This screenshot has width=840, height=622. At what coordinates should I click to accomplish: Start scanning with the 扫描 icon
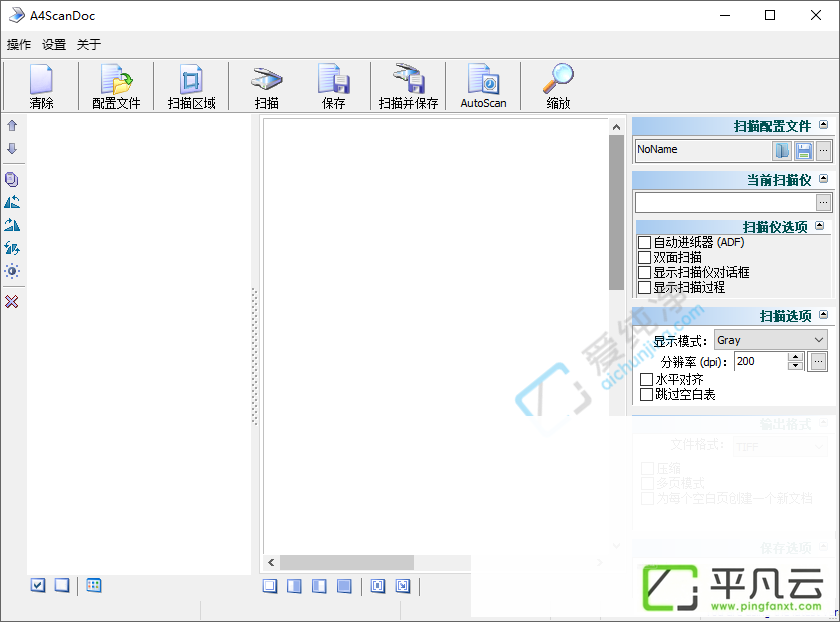pos(266,86)
